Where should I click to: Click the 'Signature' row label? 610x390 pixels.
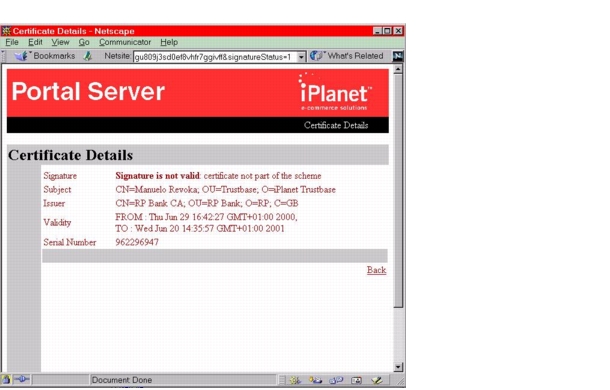60,176
